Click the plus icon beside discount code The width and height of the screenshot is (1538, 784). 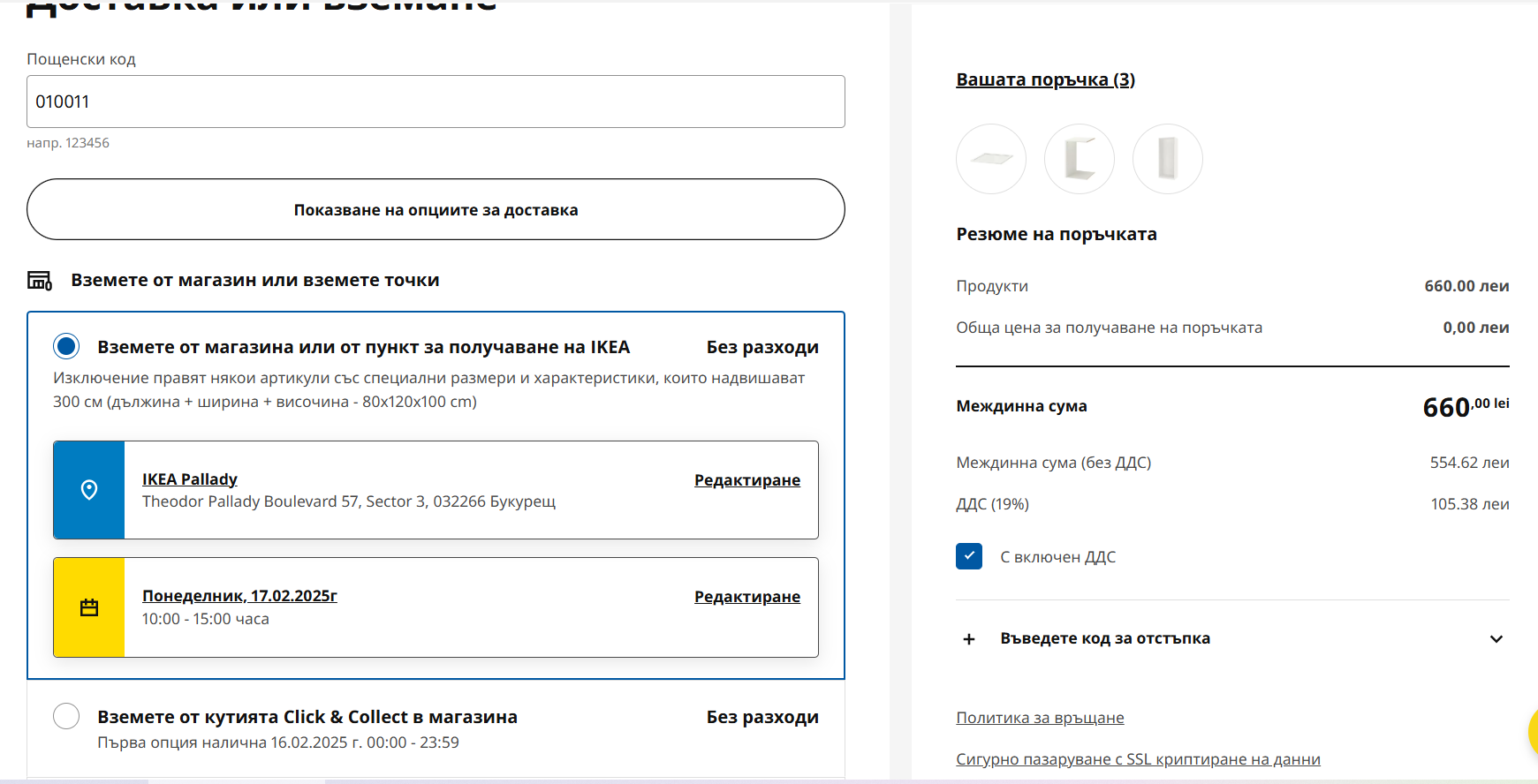969,639
